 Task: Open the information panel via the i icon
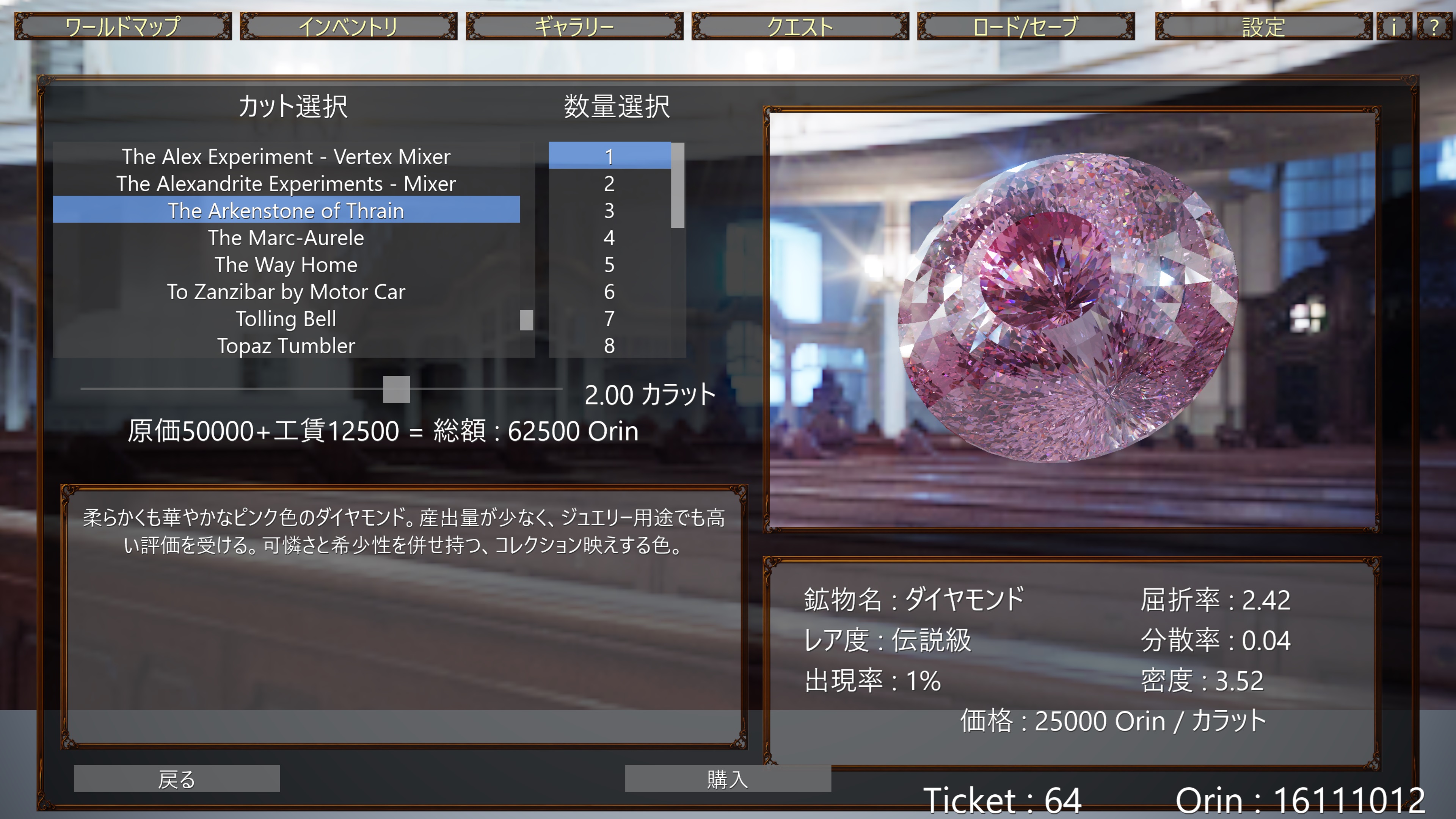click(x=1393, y=27)
